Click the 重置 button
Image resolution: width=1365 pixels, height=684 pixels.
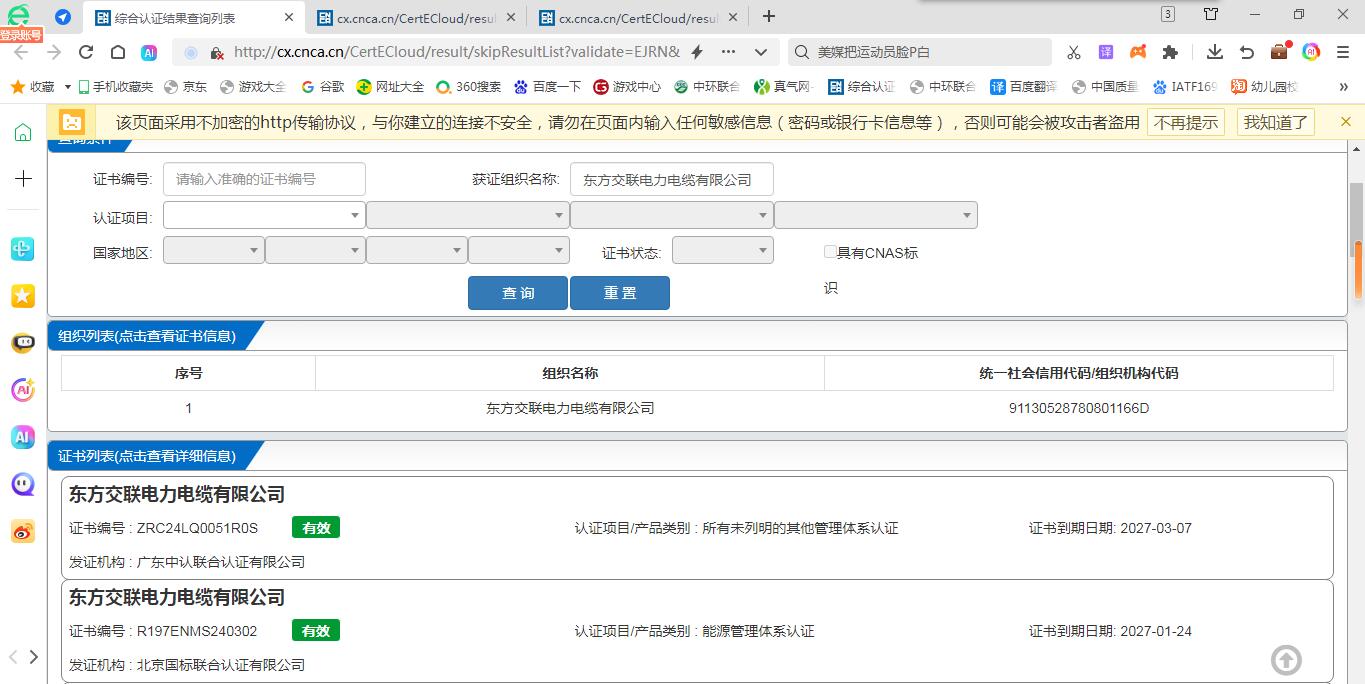pyautogui.click(x=620, y=293)
